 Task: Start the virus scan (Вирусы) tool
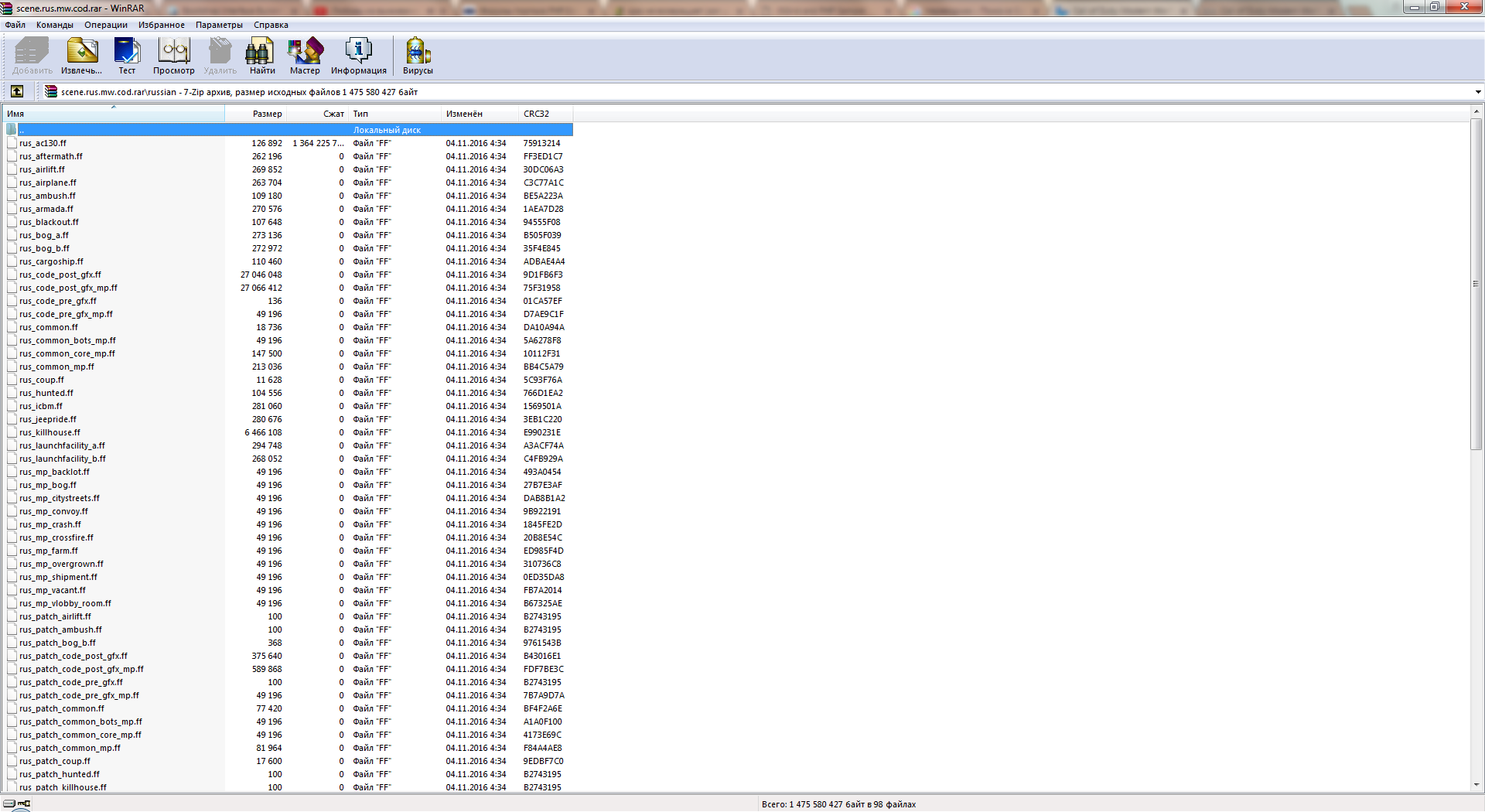pos(418,56)
